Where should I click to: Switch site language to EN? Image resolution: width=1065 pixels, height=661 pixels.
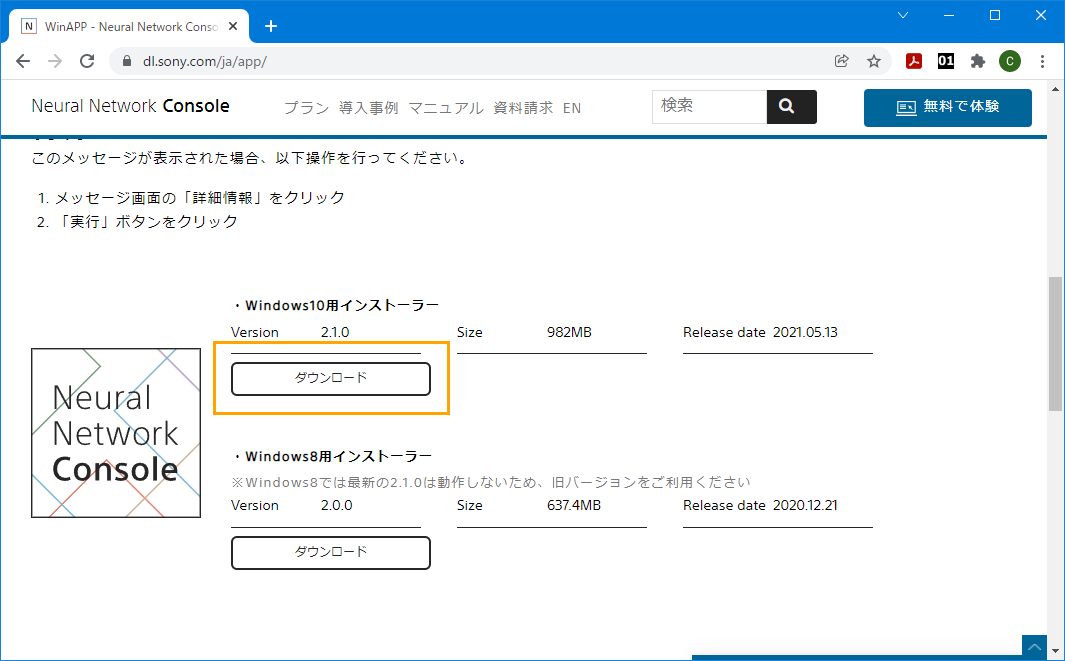click(x=571, y=107)
